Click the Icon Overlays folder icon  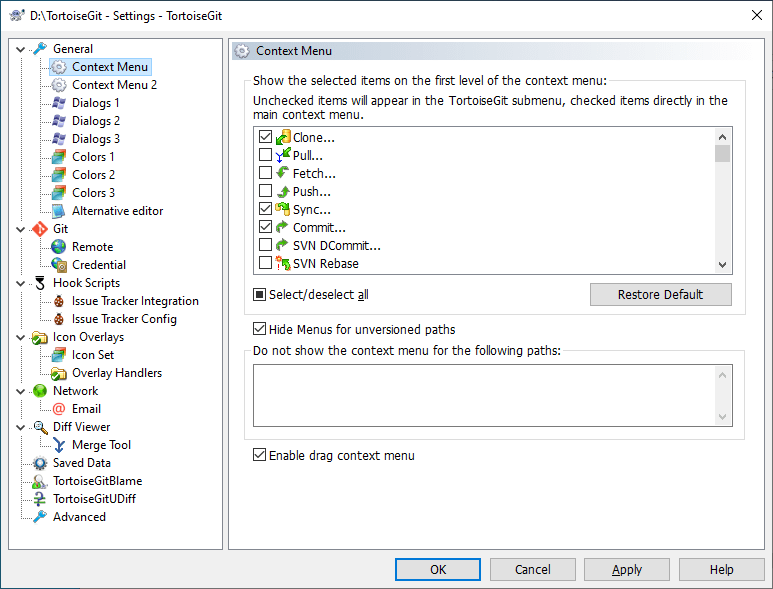(x=39, y=337)
